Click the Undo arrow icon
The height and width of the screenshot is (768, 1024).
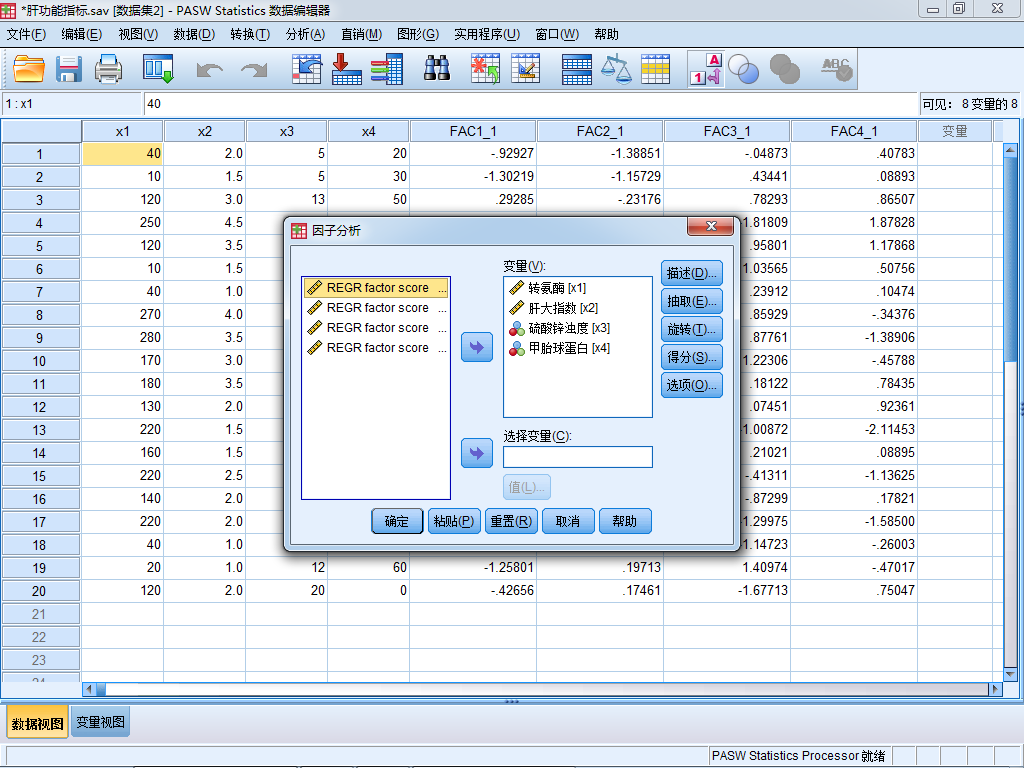(x=210, y=69)
